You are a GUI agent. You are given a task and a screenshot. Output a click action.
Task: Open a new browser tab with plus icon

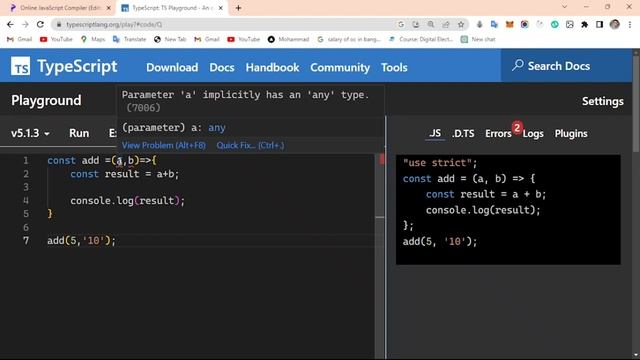238,8
